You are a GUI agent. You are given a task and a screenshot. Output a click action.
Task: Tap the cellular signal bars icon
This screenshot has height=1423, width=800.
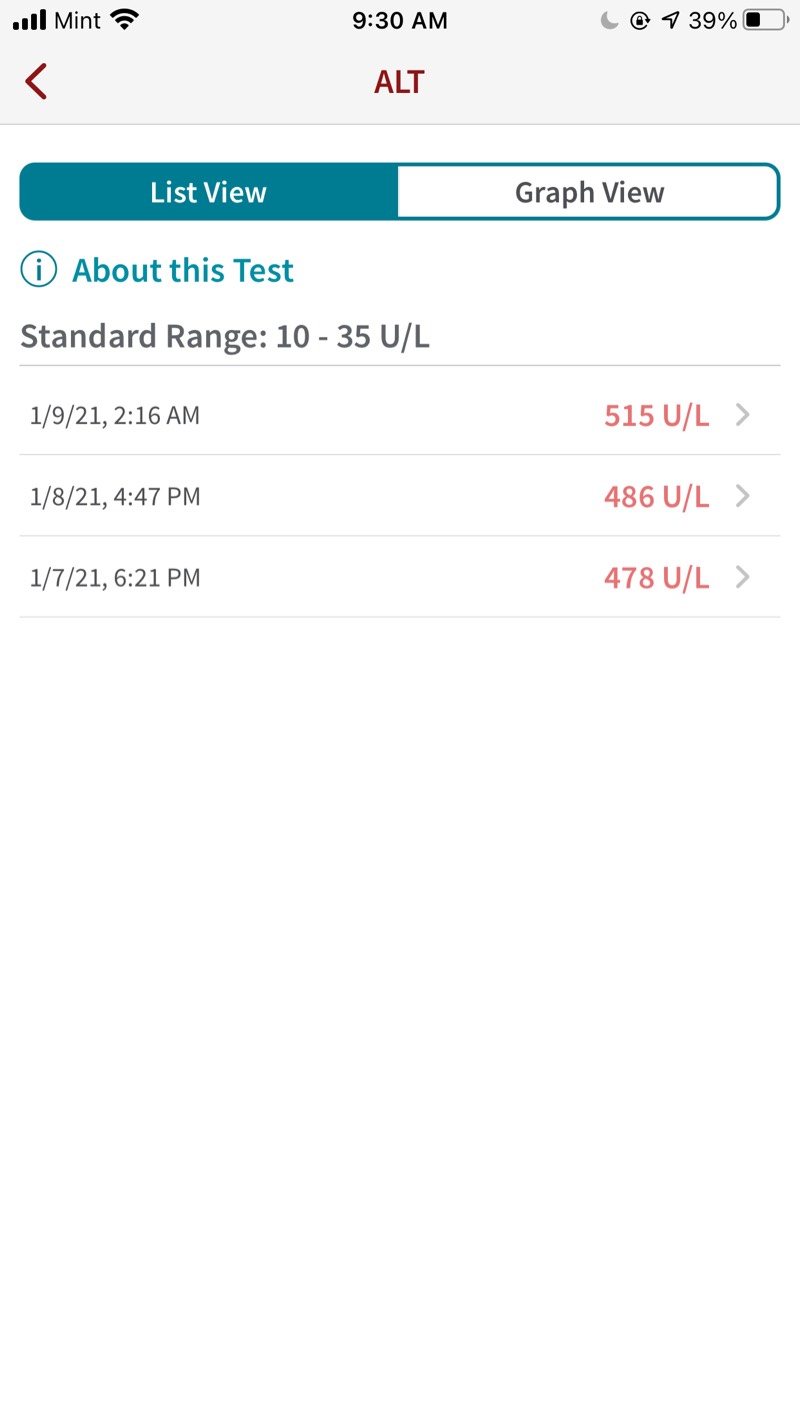pyautogui.click(x=30, y=20)
